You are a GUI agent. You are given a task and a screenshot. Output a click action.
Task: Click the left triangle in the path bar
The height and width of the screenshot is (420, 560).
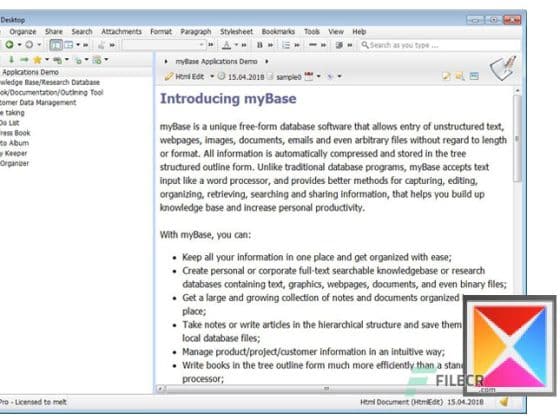pyautogui.click(x=166, y=61)
